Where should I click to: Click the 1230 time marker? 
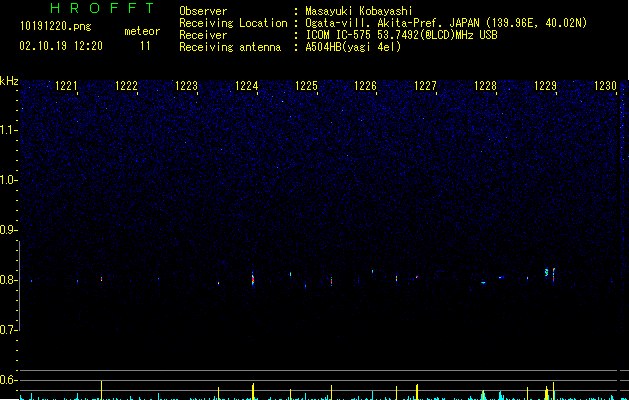(x=605, y=86)
